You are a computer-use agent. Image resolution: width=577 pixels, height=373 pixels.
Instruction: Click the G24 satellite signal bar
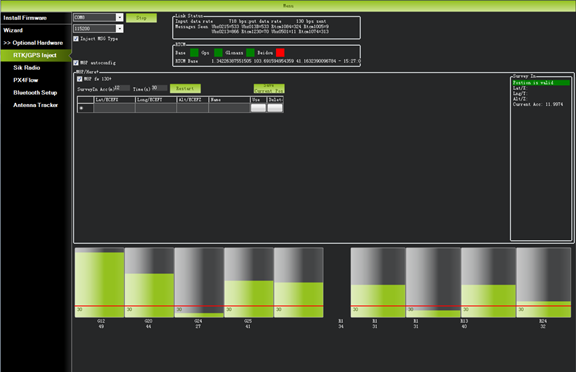[x=199, y=282]
